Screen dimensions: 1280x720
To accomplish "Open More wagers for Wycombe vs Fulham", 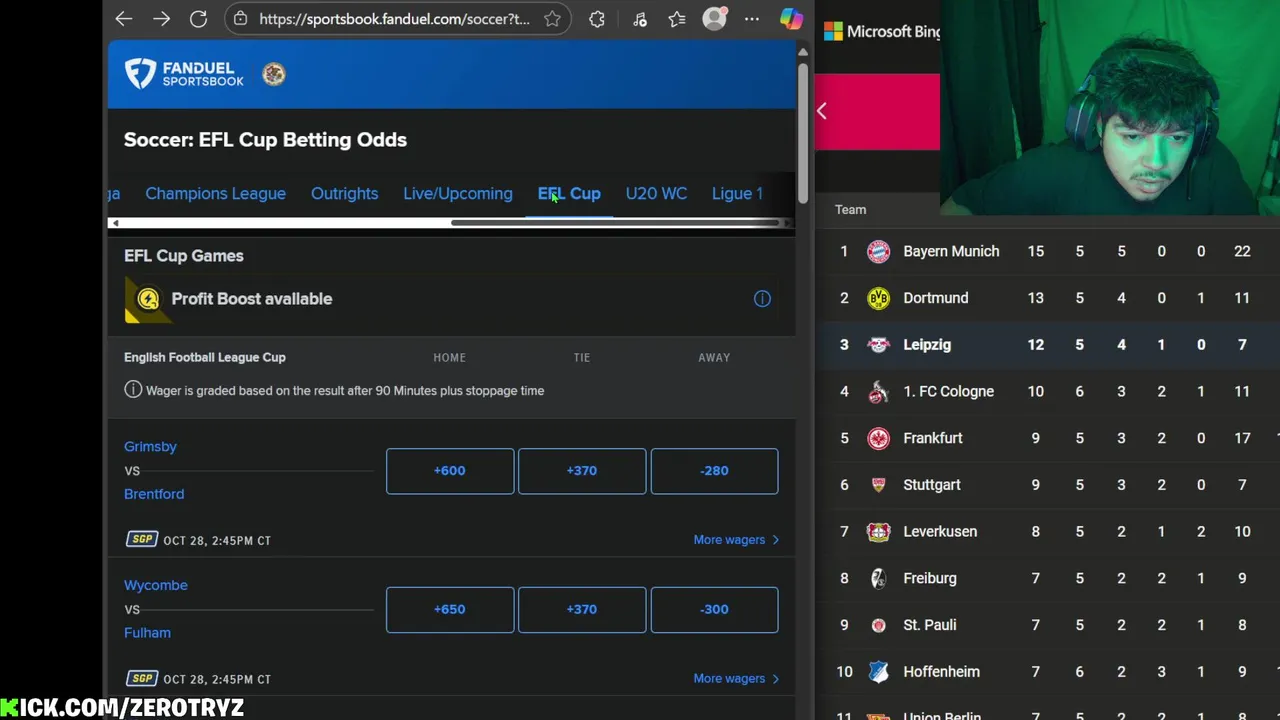I will 736,678.
